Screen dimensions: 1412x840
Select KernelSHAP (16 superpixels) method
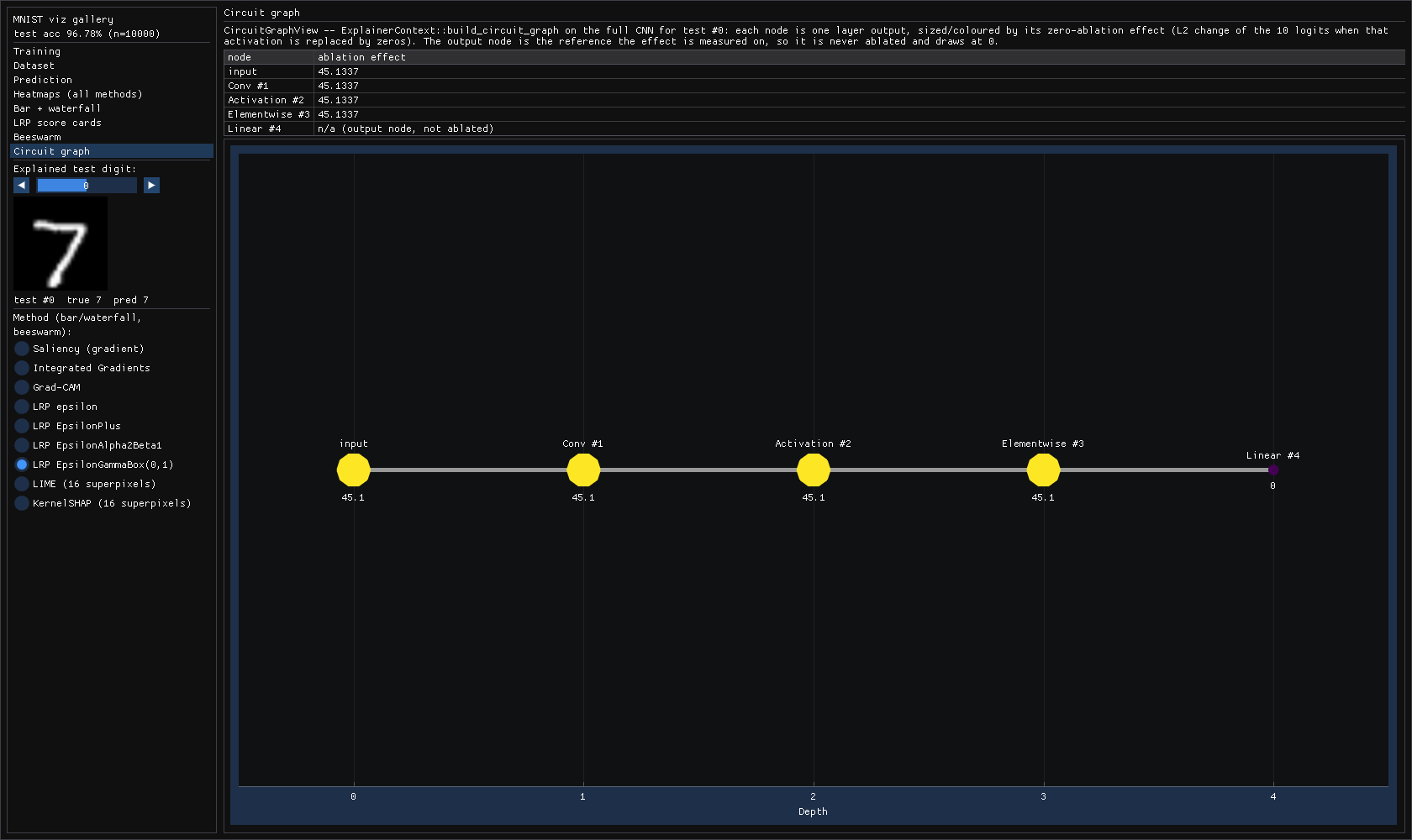(103, 503)
